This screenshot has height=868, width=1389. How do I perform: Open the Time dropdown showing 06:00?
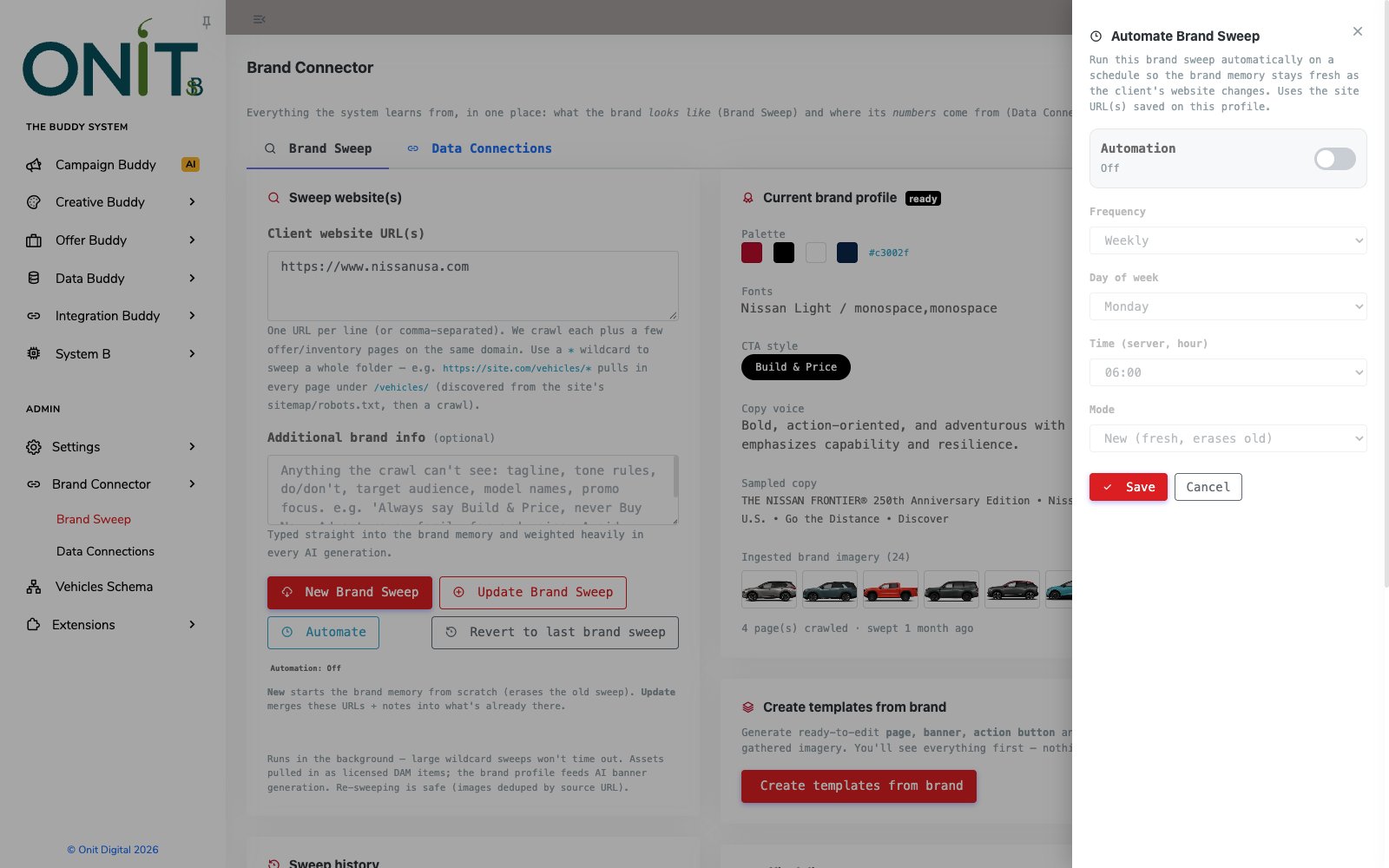click(x=1228, y=372)
